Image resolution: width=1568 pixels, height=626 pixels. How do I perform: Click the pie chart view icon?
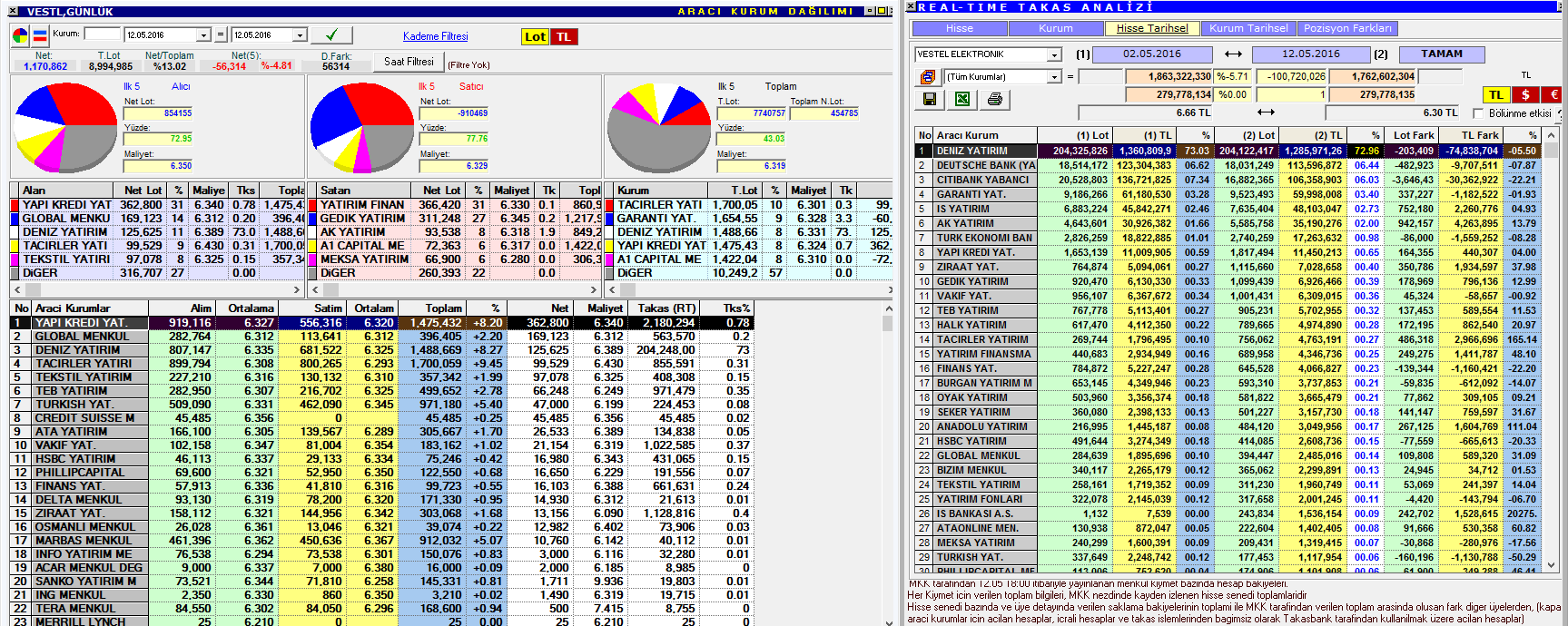20,36
